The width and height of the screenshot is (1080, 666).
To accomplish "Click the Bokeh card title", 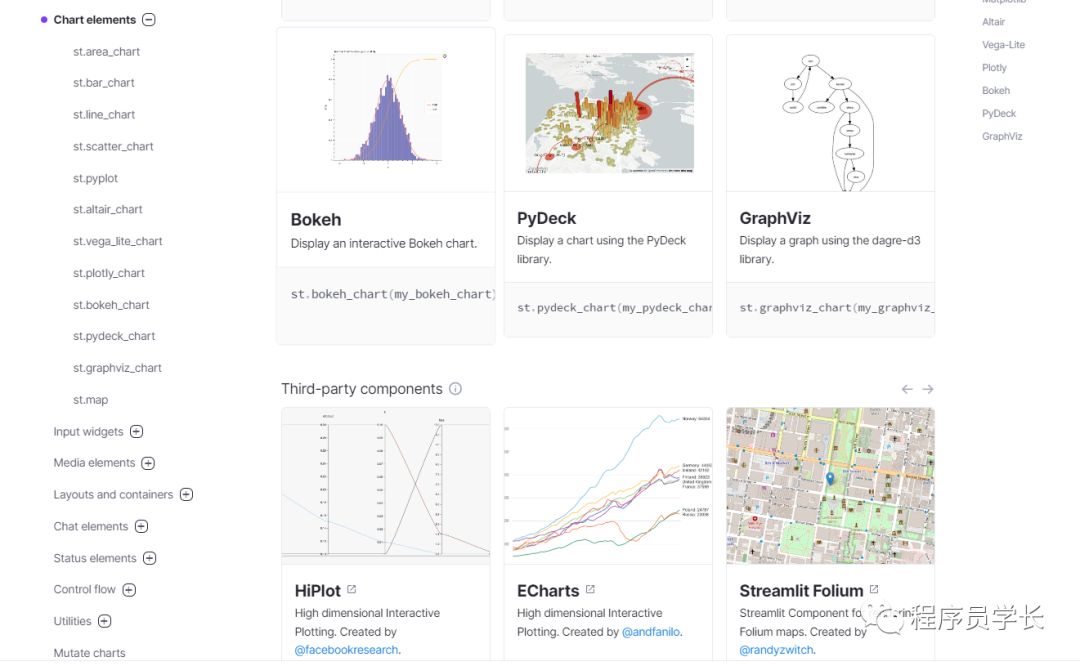I will coord(315,220).
